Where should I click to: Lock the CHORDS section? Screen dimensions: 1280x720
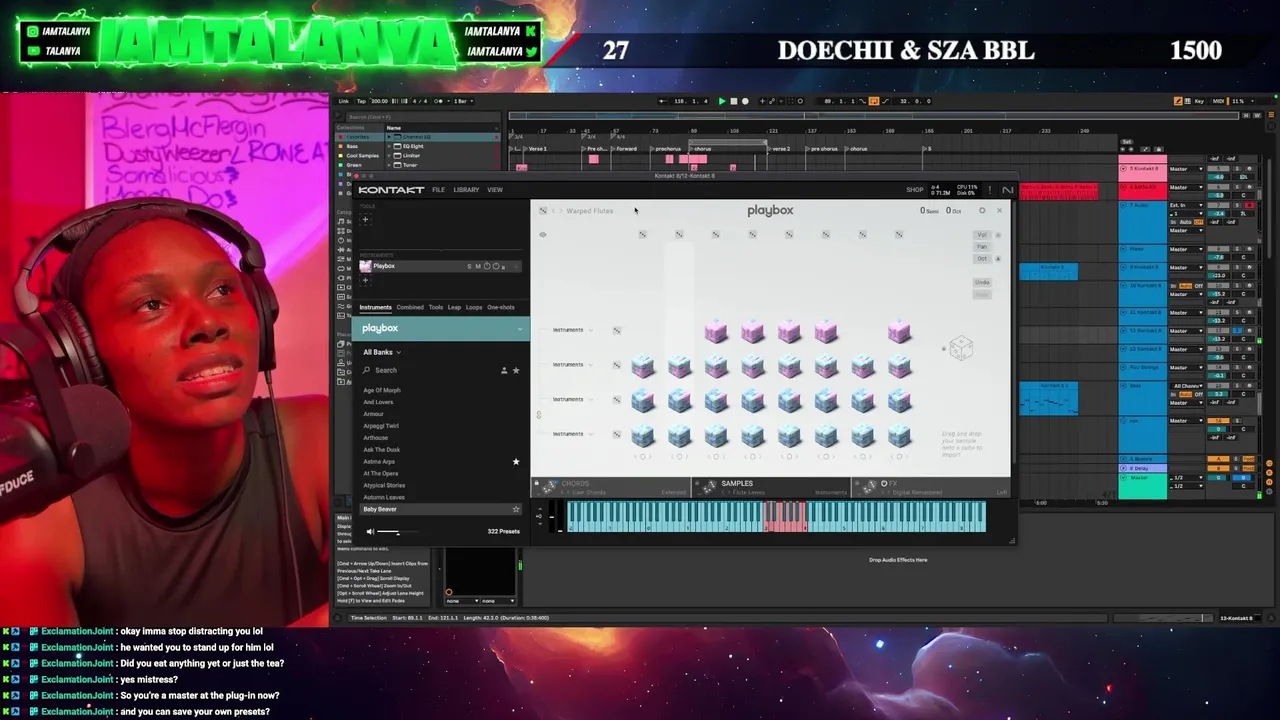[x=536, y=484]
